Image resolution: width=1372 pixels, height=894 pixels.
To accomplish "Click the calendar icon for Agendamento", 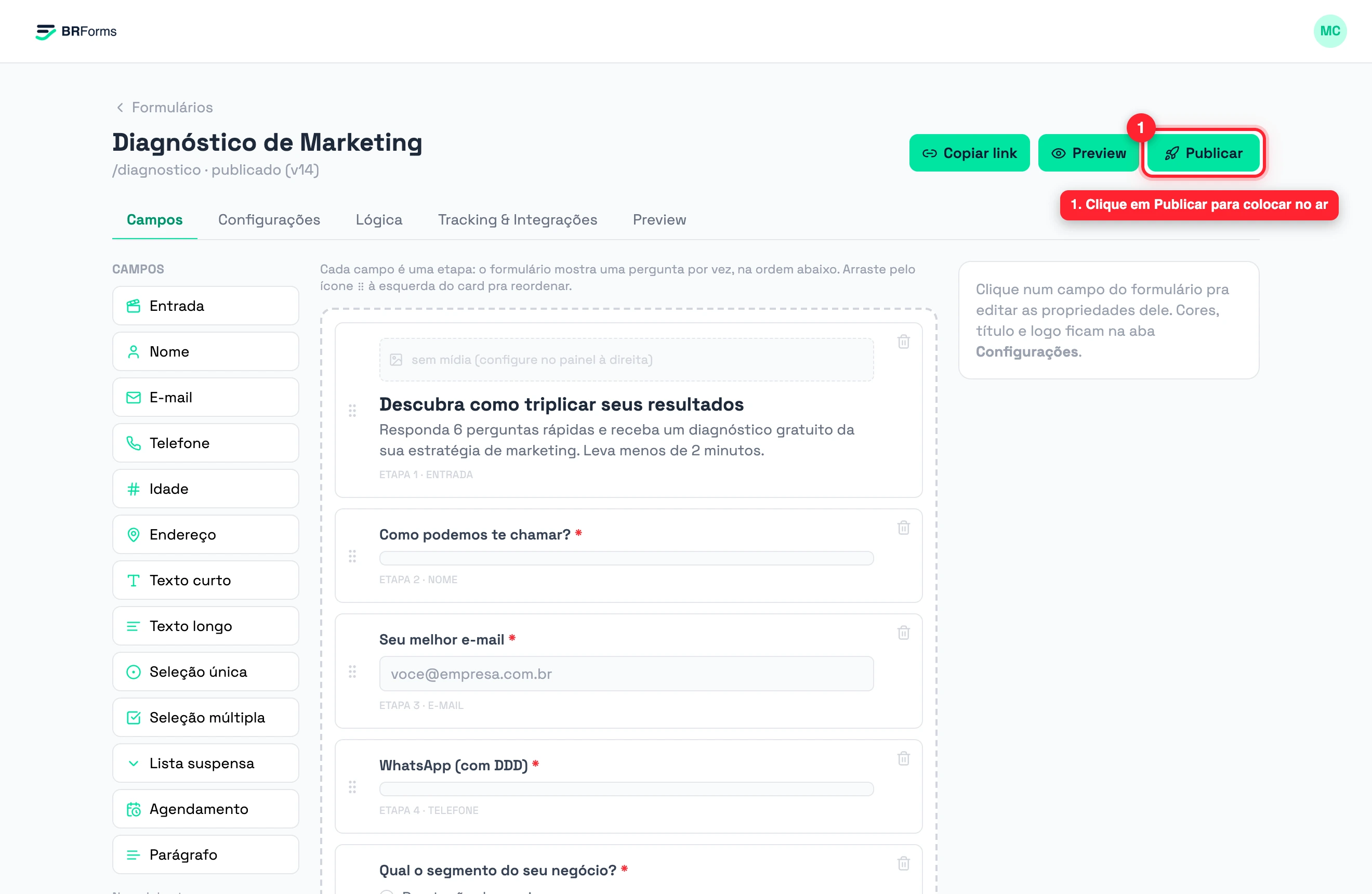I will coord(133,809).
